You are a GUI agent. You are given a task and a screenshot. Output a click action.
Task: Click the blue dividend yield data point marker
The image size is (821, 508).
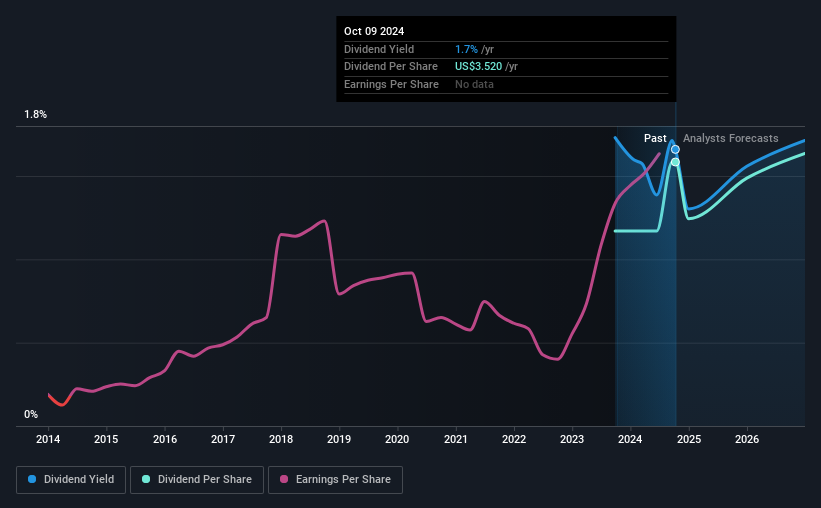pos(675,150)
